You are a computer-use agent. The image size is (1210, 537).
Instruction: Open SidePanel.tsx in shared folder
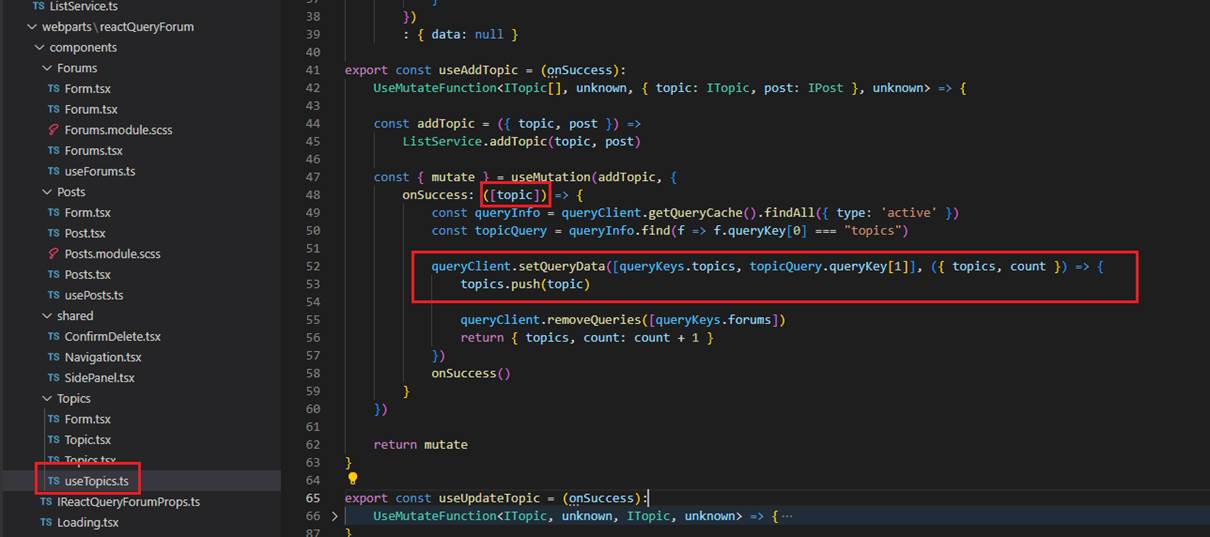tap(99, 378)
